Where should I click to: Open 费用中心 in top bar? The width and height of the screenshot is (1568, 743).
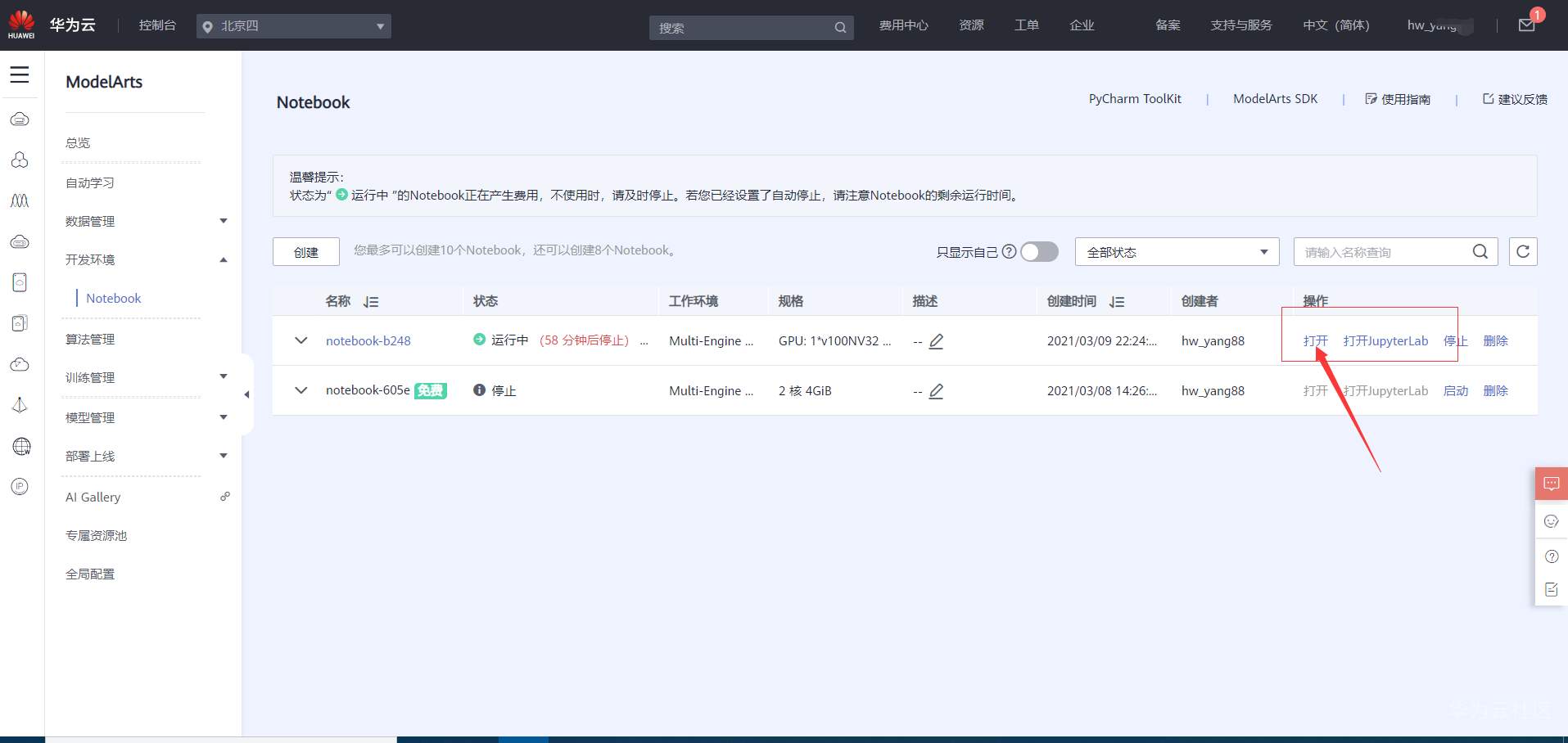pos(904,25)
